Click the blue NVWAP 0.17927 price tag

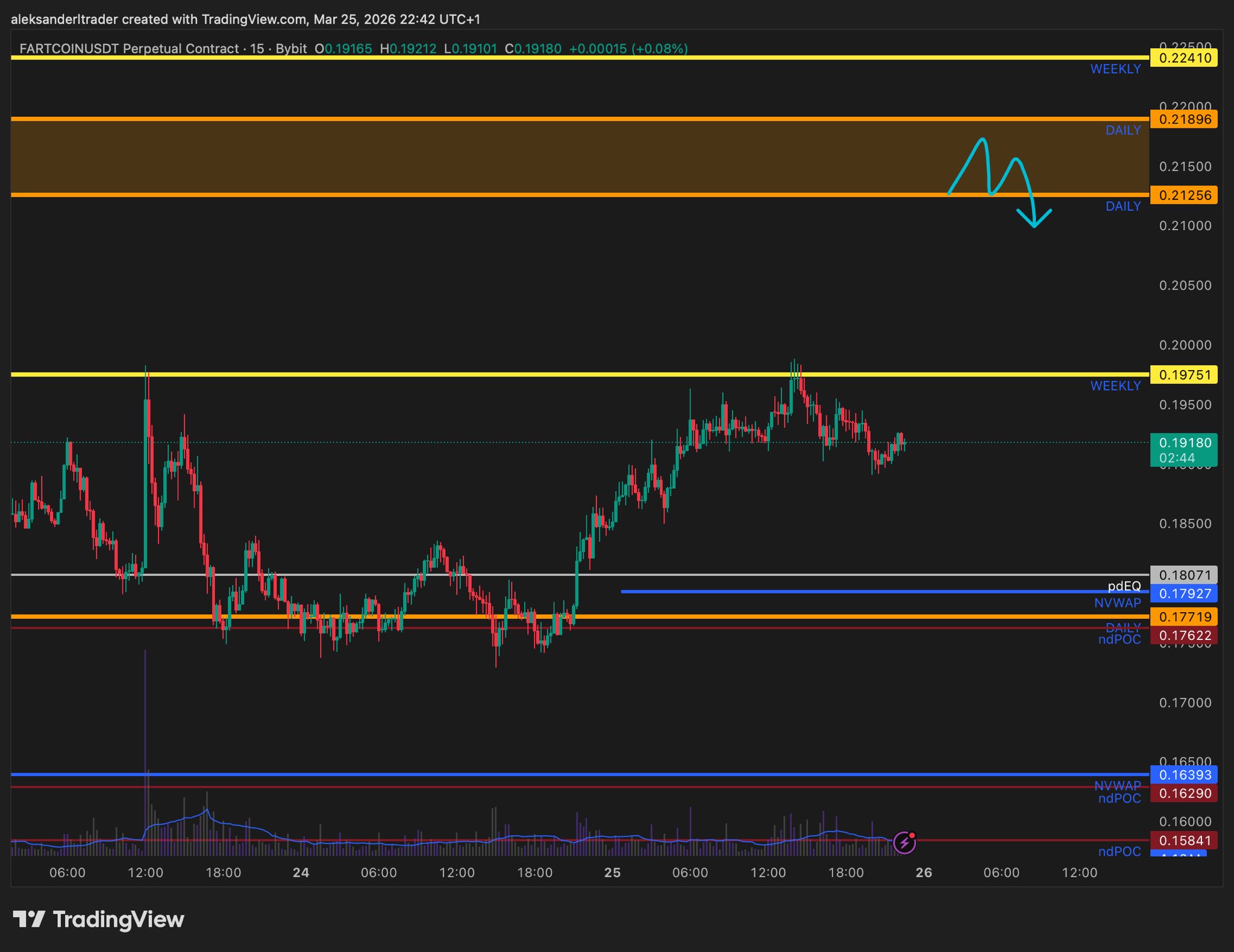point(1184,593)
